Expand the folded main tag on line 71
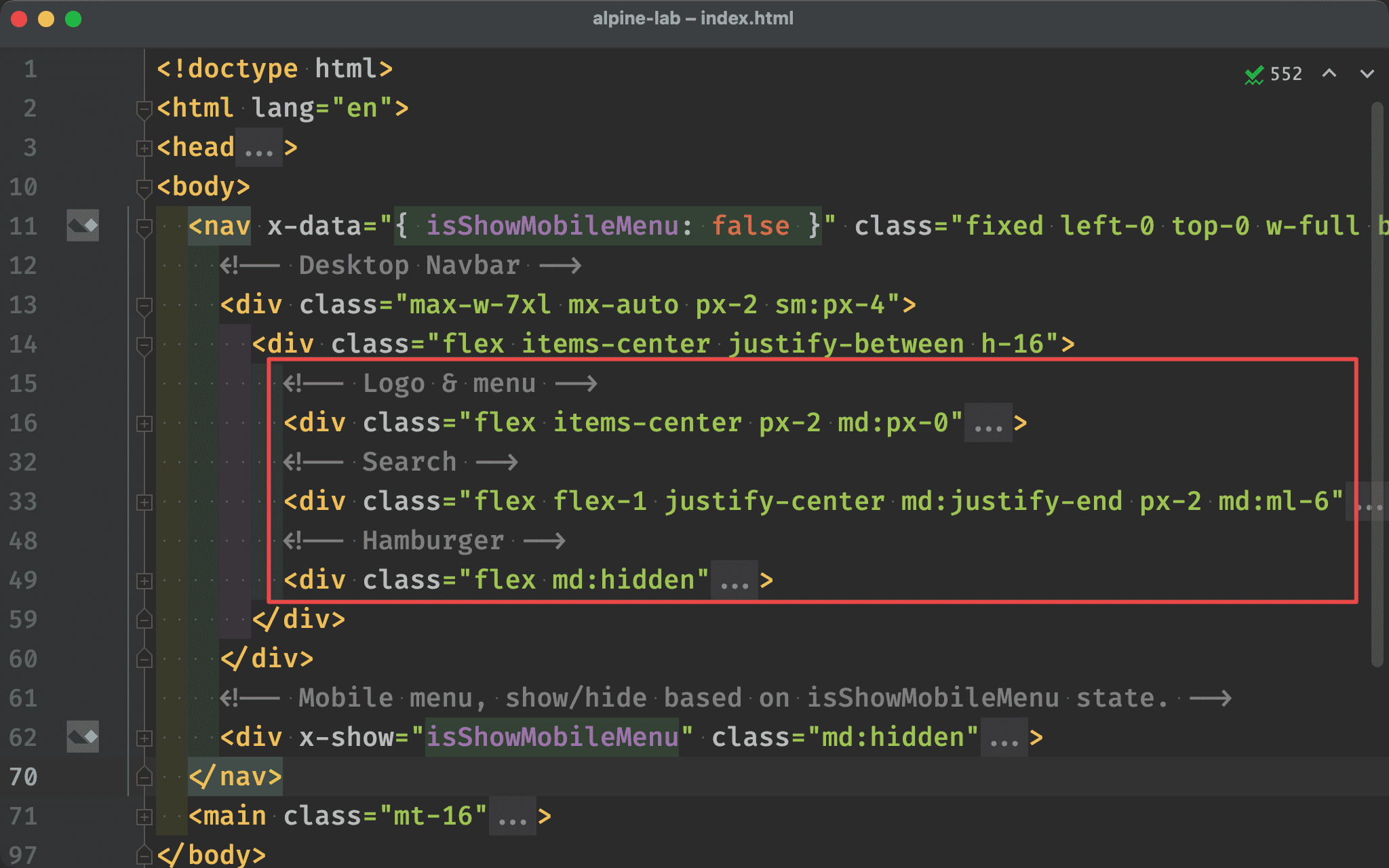This screenshot has height=868, width=1389. [x=144, y=817]
